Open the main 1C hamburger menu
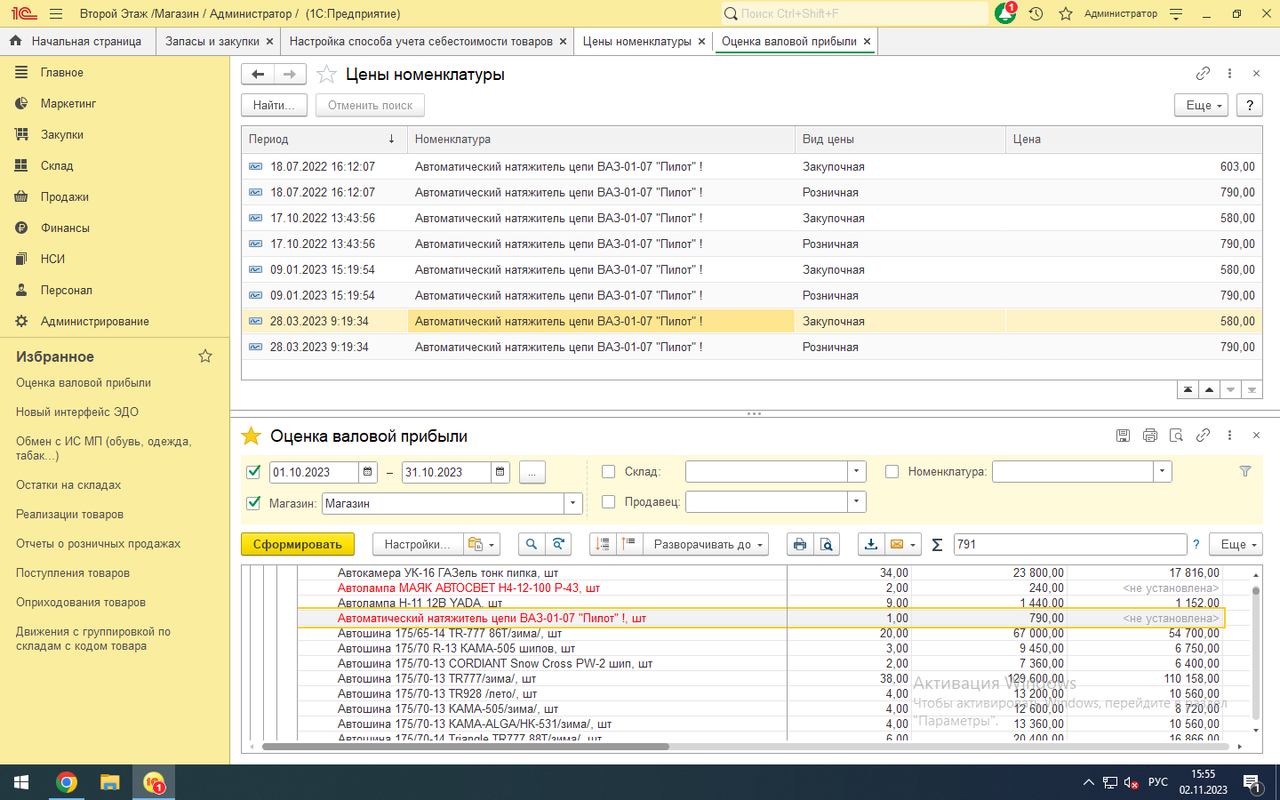The image size is (1280, 800). 55,14
